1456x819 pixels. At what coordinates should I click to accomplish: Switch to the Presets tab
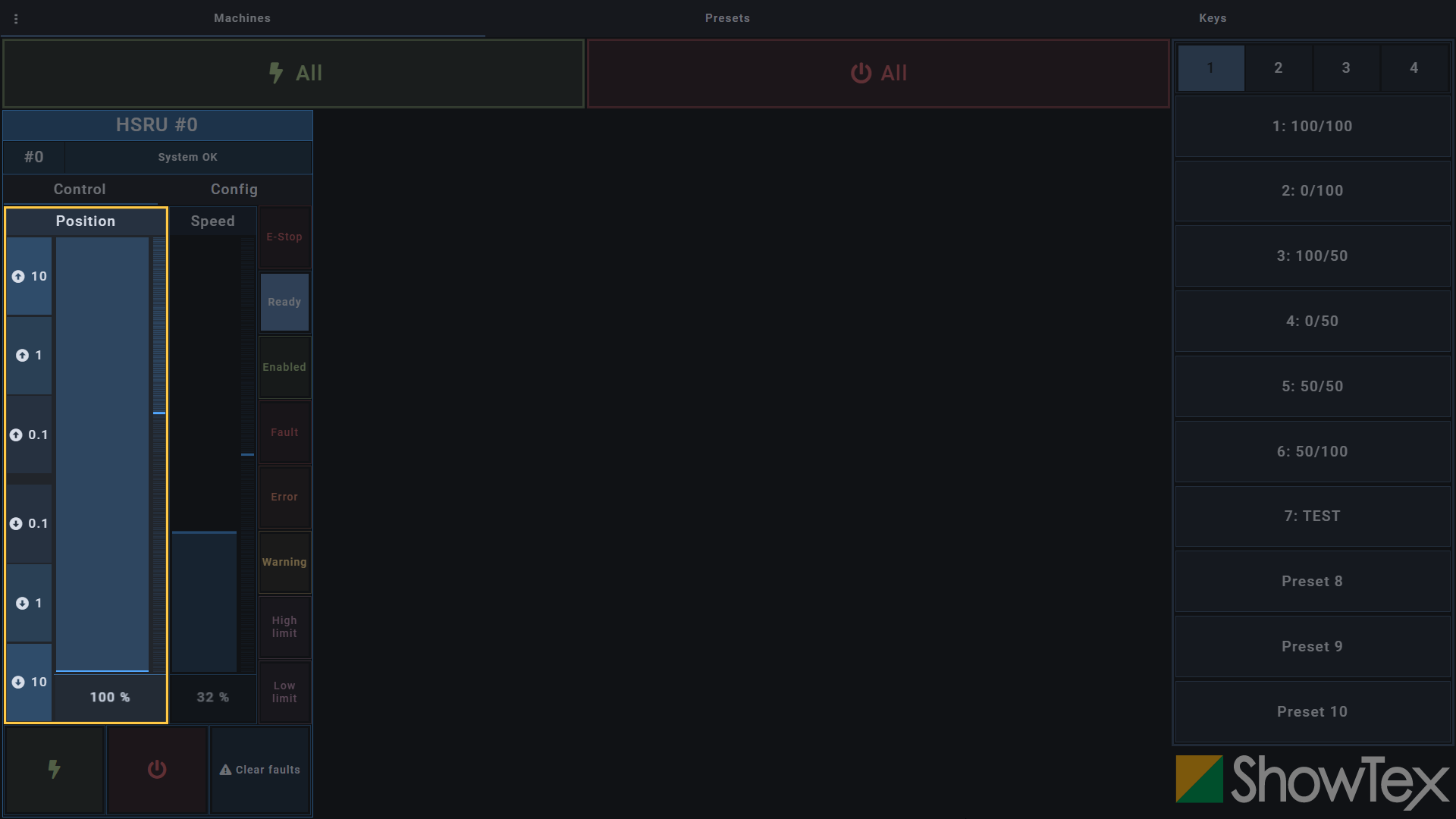point(727,18)
